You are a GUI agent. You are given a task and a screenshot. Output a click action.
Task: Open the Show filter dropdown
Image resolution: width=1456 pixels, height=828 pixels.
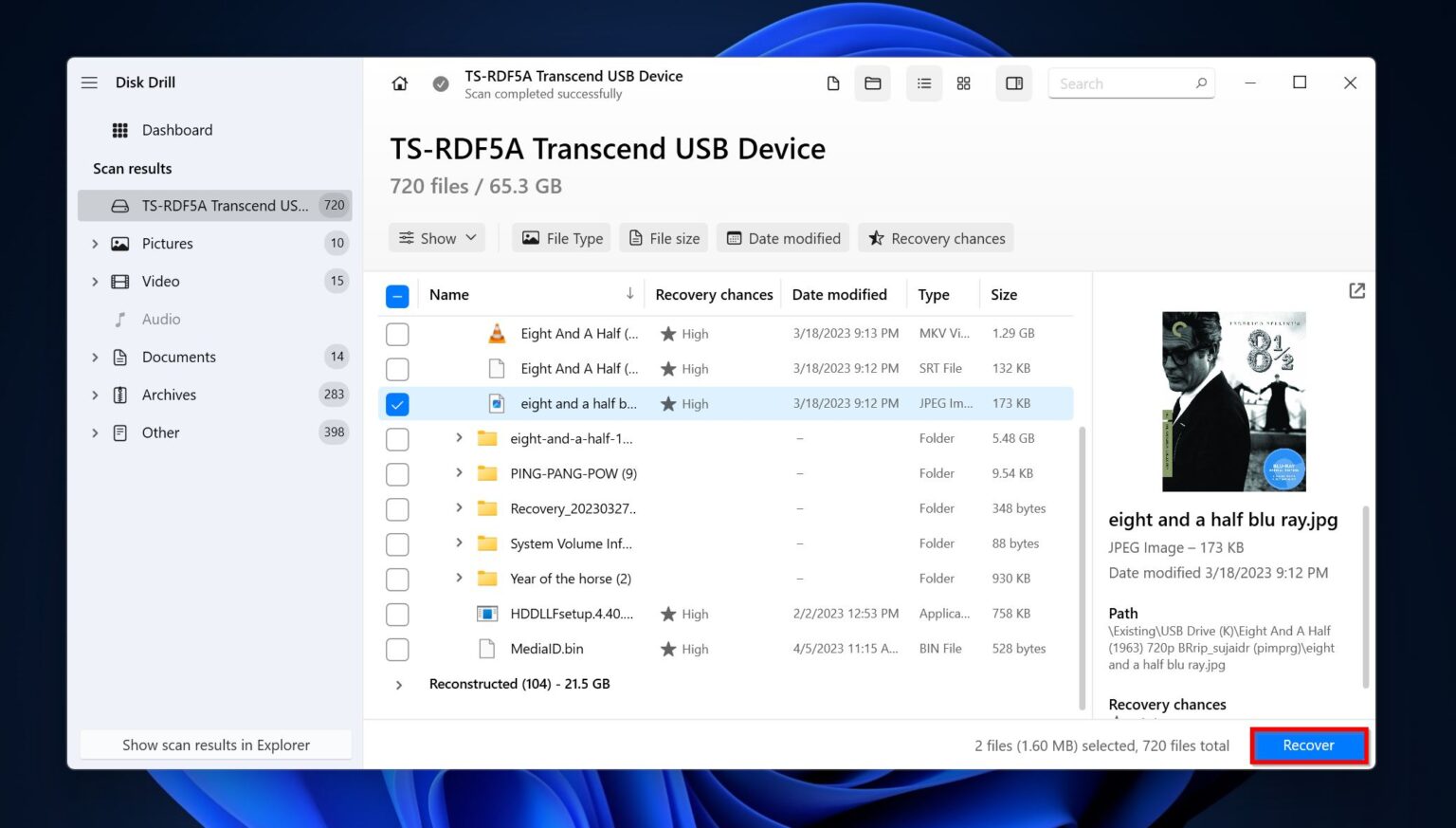pos(436,237)
